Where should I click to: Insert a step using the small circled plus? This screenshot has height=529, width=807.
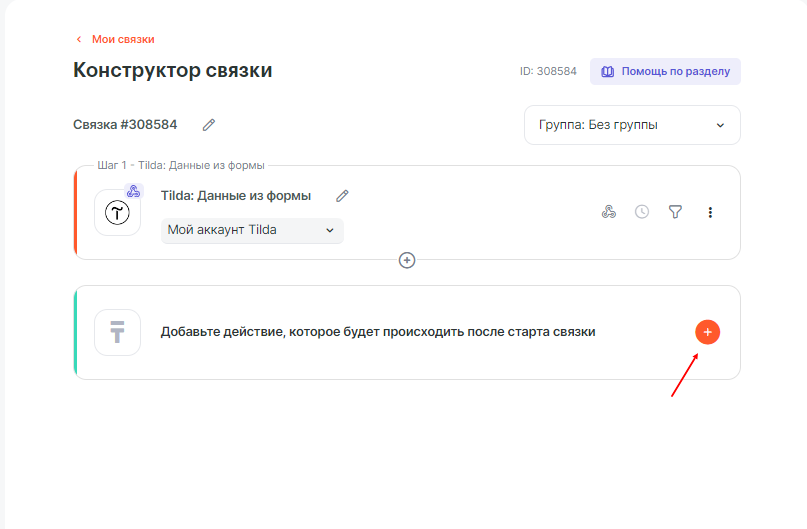[407, 260]
